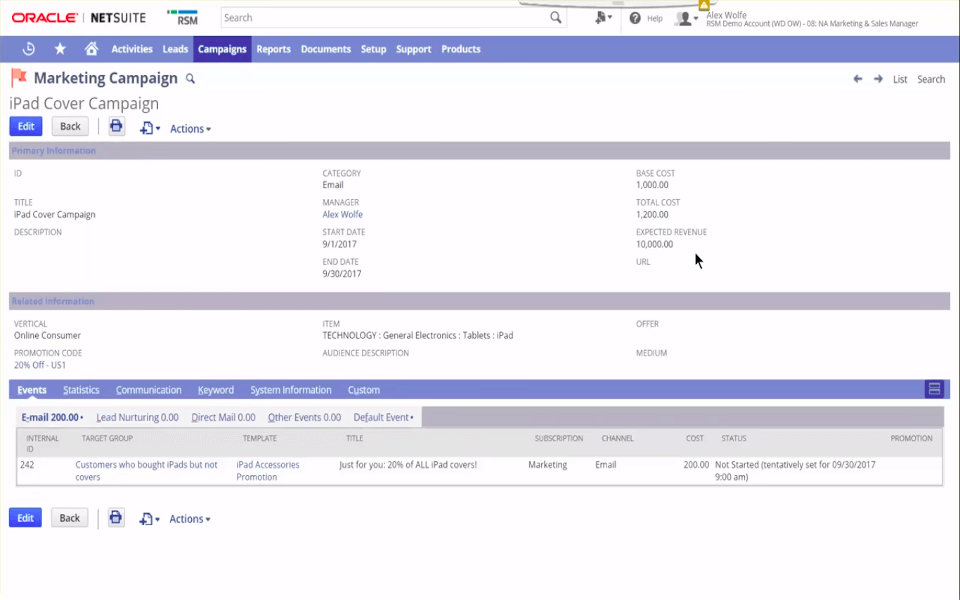
Task: Open the Help question mark icon
Action: (x=635, y=18)
